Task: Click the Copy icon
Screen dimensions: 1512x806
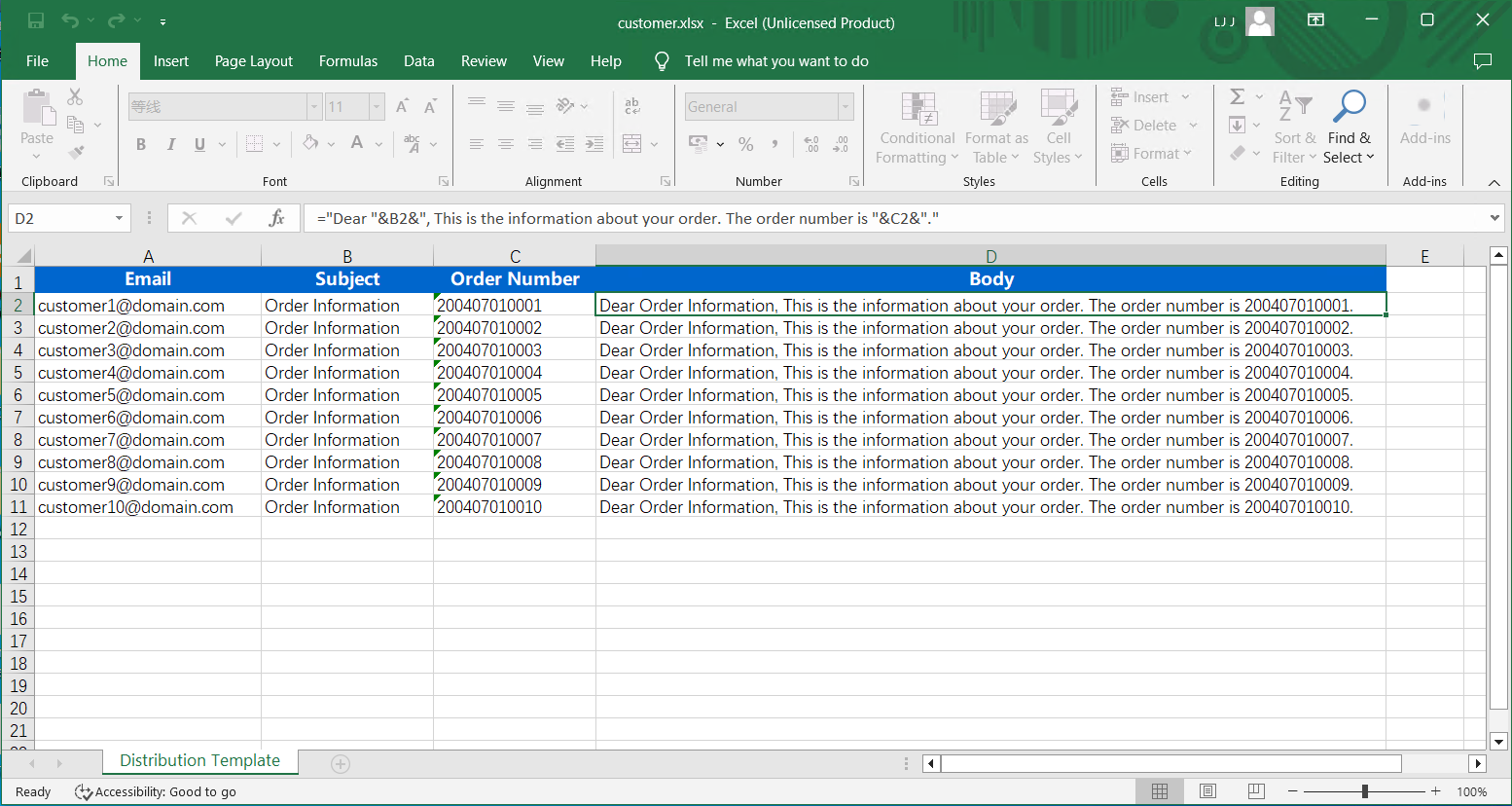Action: (75, 124)
